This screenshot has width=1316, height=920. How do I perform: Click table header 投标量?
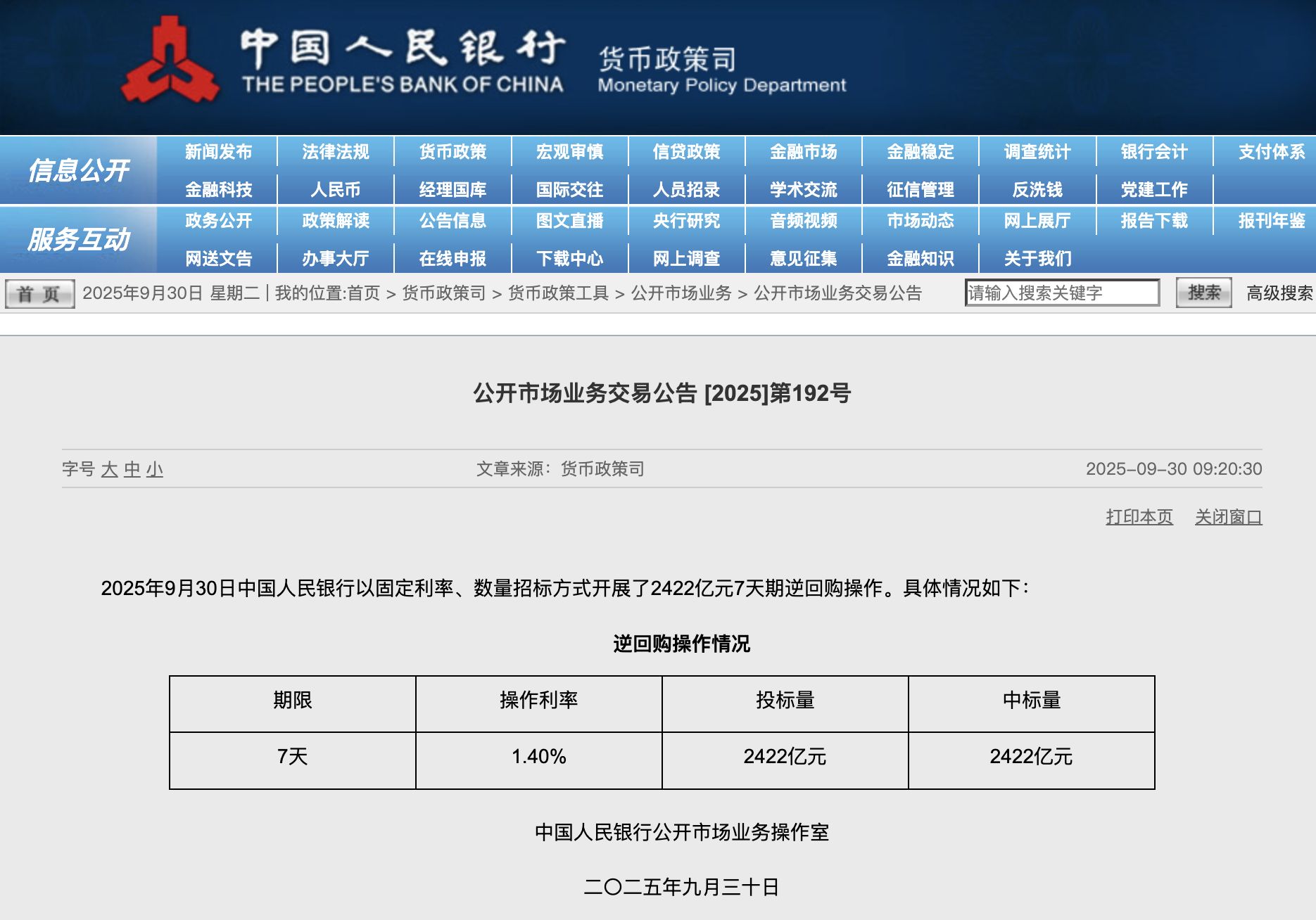pos(785,704)
